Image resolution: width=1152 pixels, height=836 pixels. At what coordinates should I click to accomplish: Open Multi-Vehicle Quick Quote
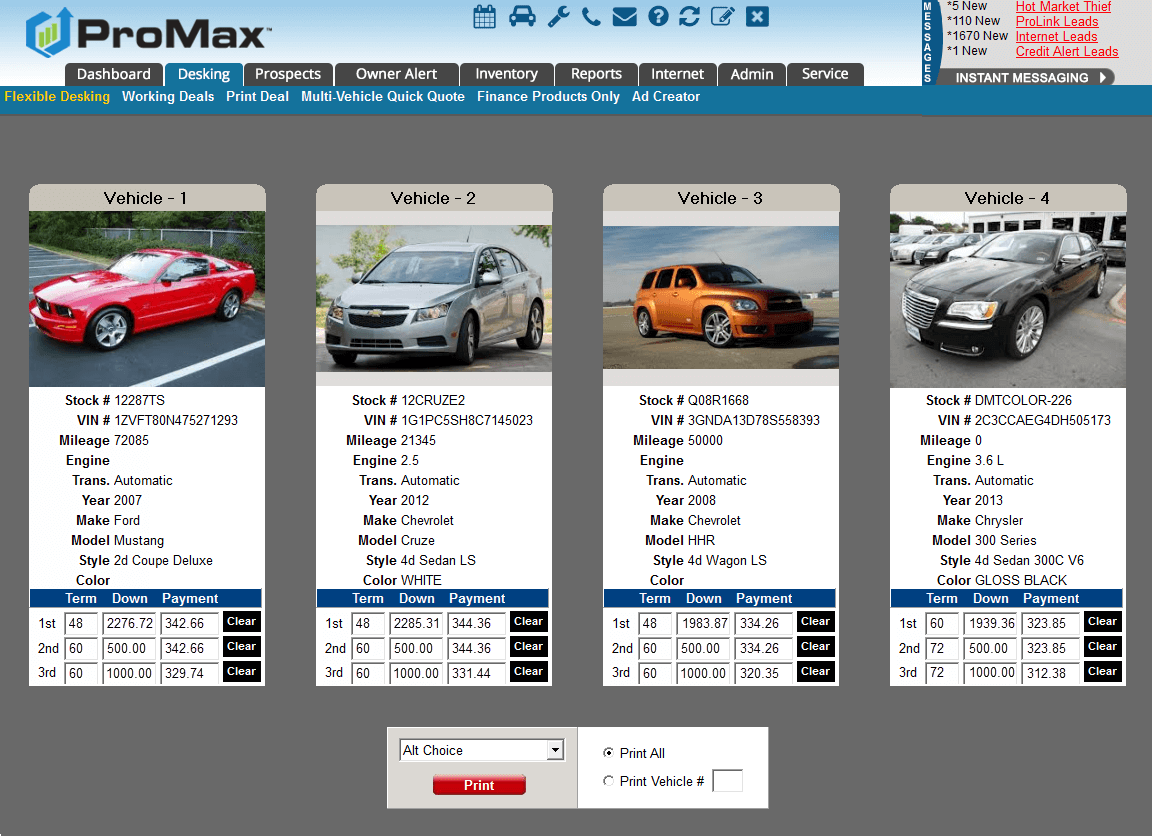383,96
